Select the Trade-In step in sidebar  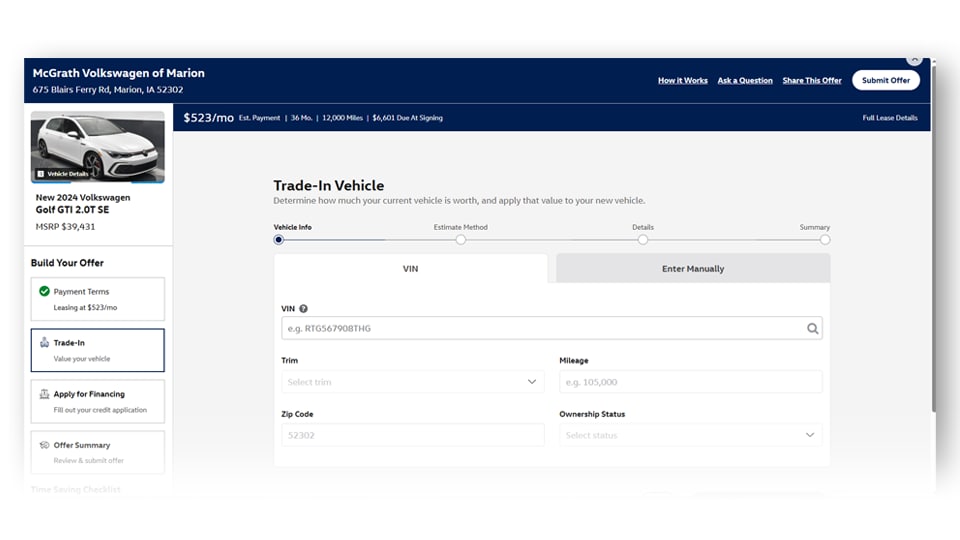coord(98,350)
